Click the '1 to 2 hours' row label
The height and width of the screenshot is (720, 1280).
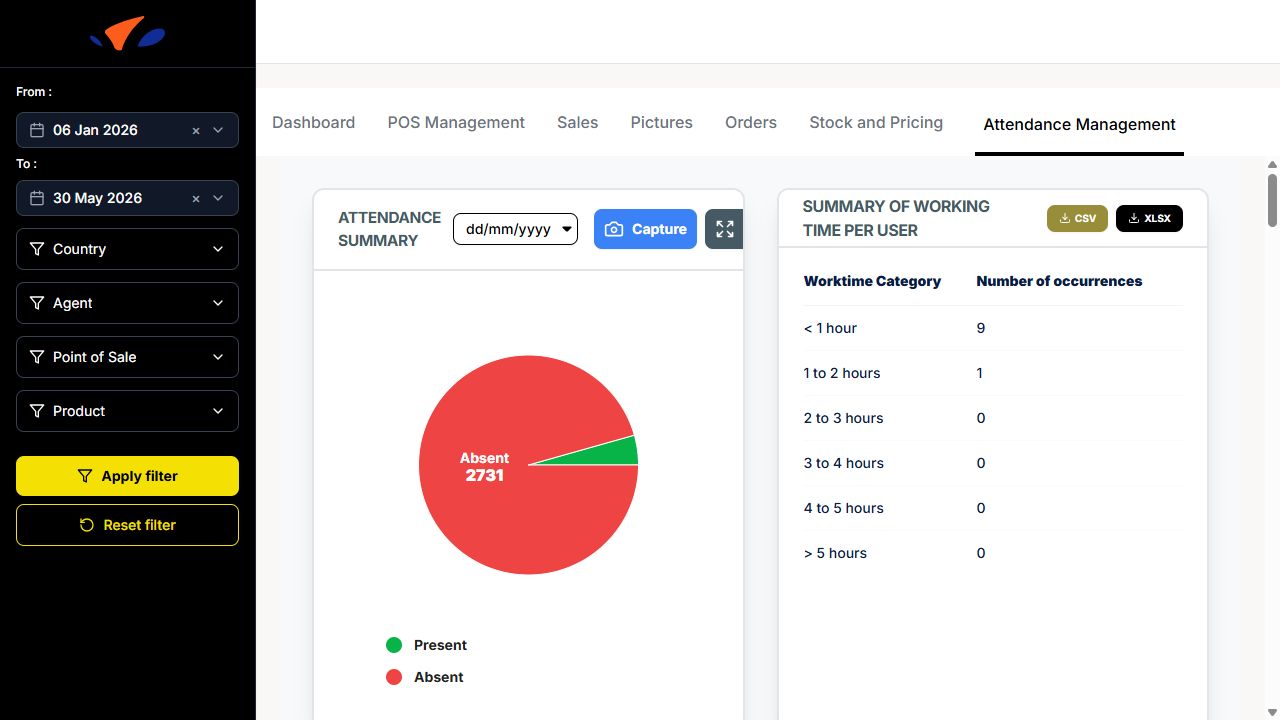842,373
